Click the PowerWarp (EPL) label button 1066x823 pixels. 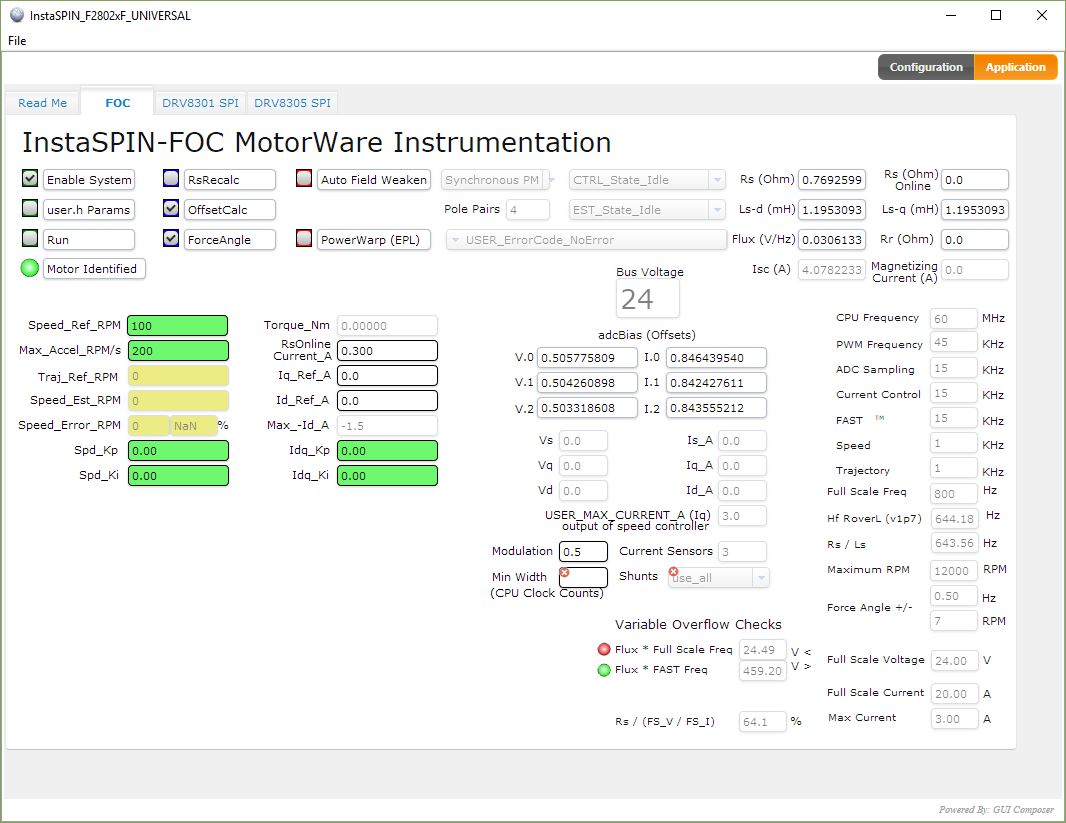pyautogui.click(x=374, y=240)
